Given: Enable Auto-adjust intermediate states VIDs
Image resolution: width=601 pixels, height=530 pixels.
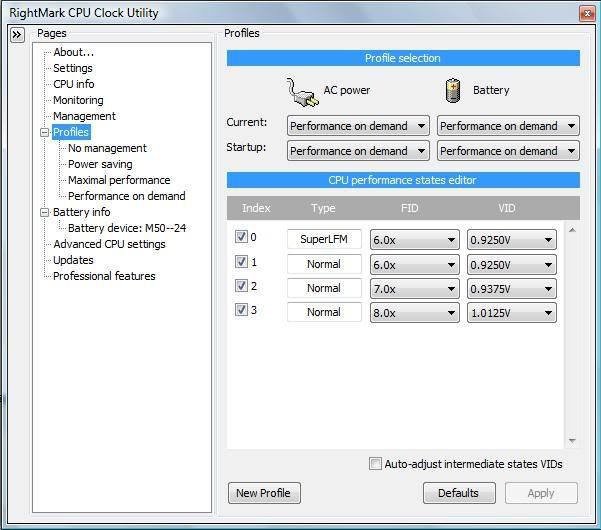Looking at the screenshot, I should click(375, 463).
